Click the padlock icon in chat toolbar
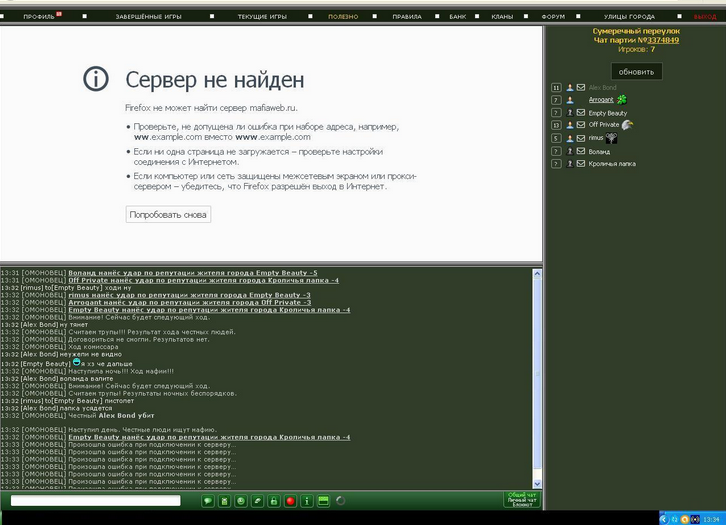The height and width of the screenshot is (525, 726). [273, 501]
